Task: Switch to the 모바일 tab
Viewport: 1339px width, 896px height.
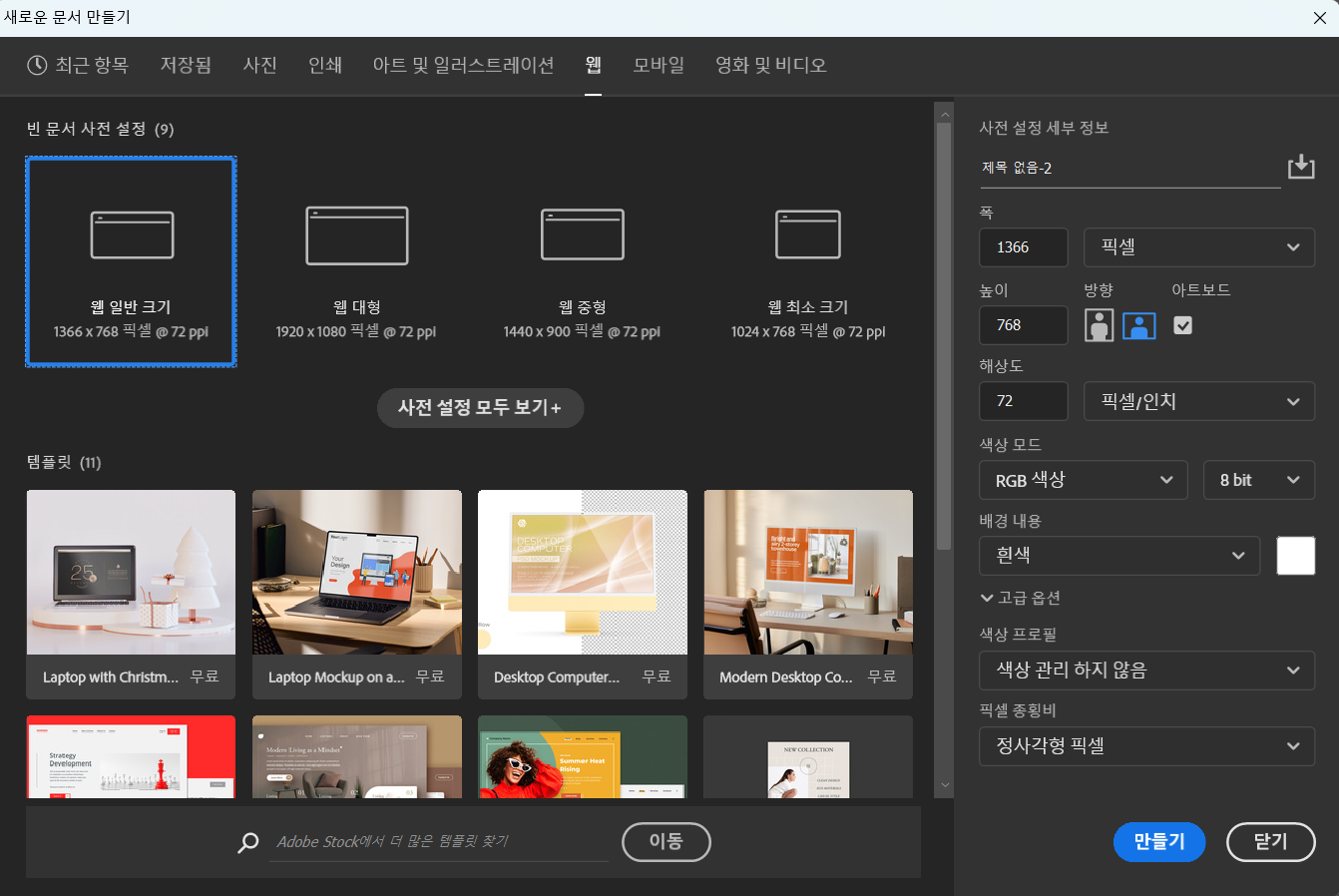Action: coord(659,65)
